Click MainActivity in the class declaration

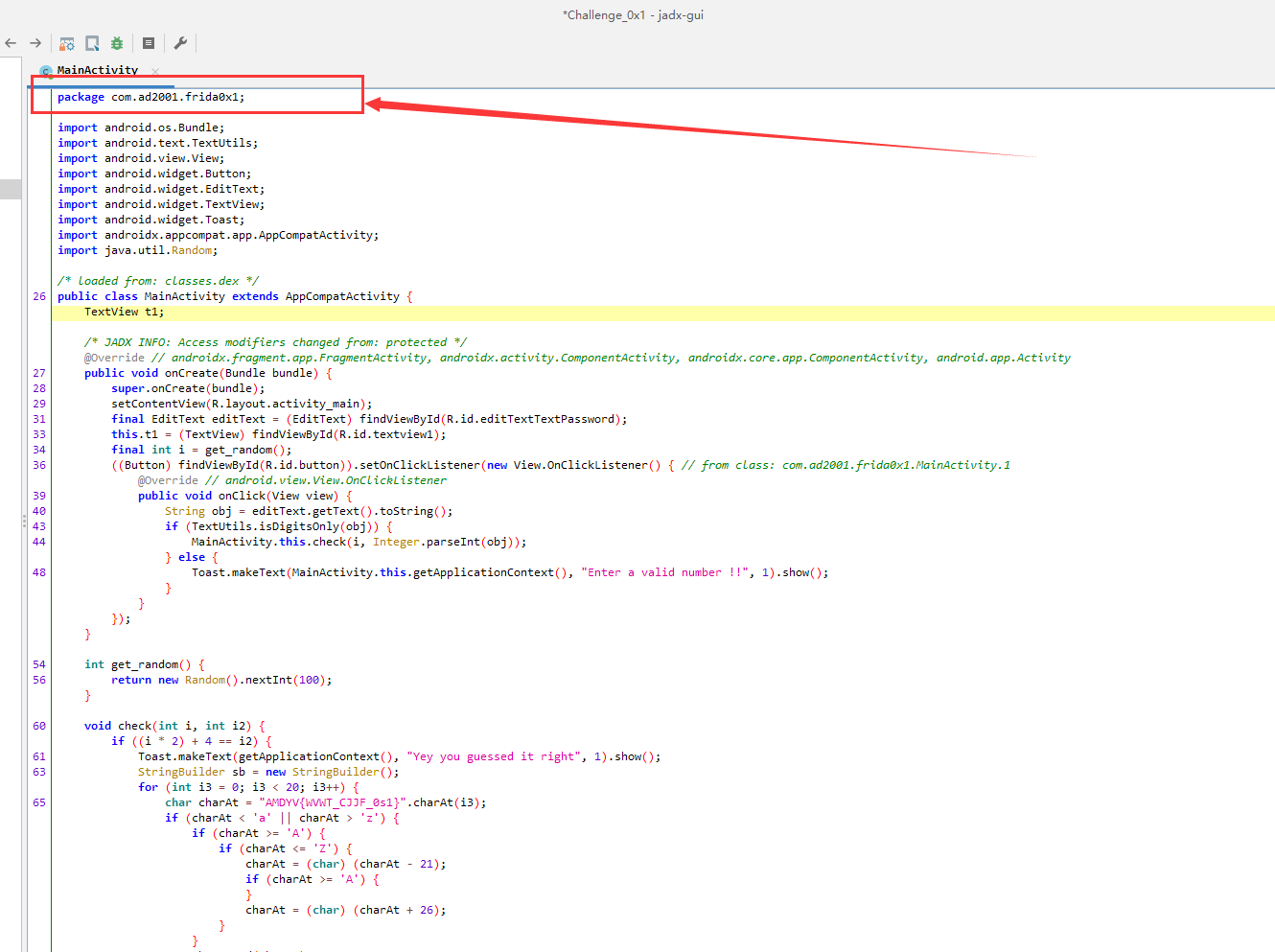(x=185, y=296)
